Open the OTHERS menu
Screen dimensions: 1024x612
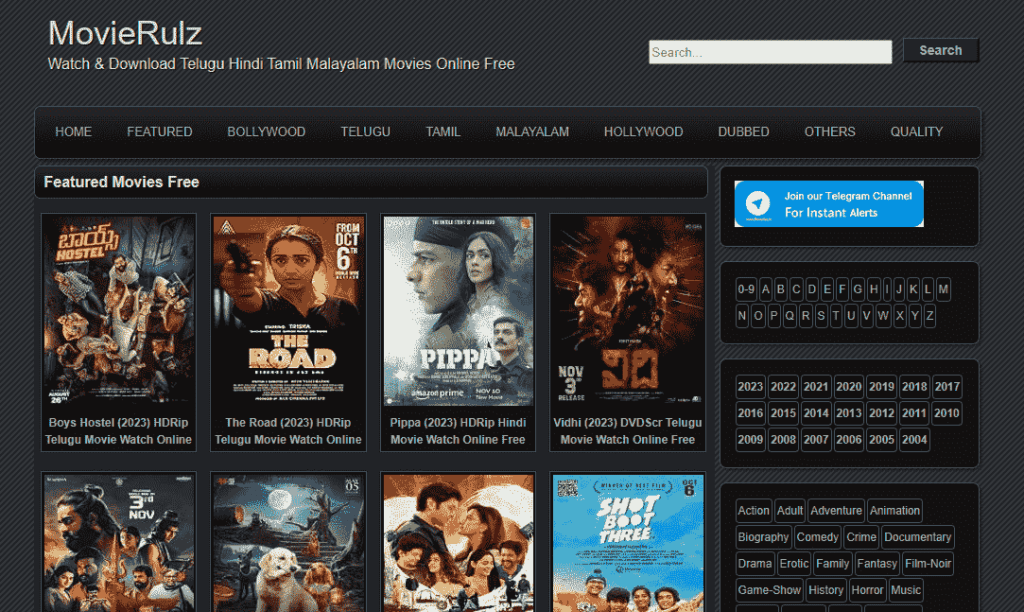pyautogui.click(x=829, y=132)
